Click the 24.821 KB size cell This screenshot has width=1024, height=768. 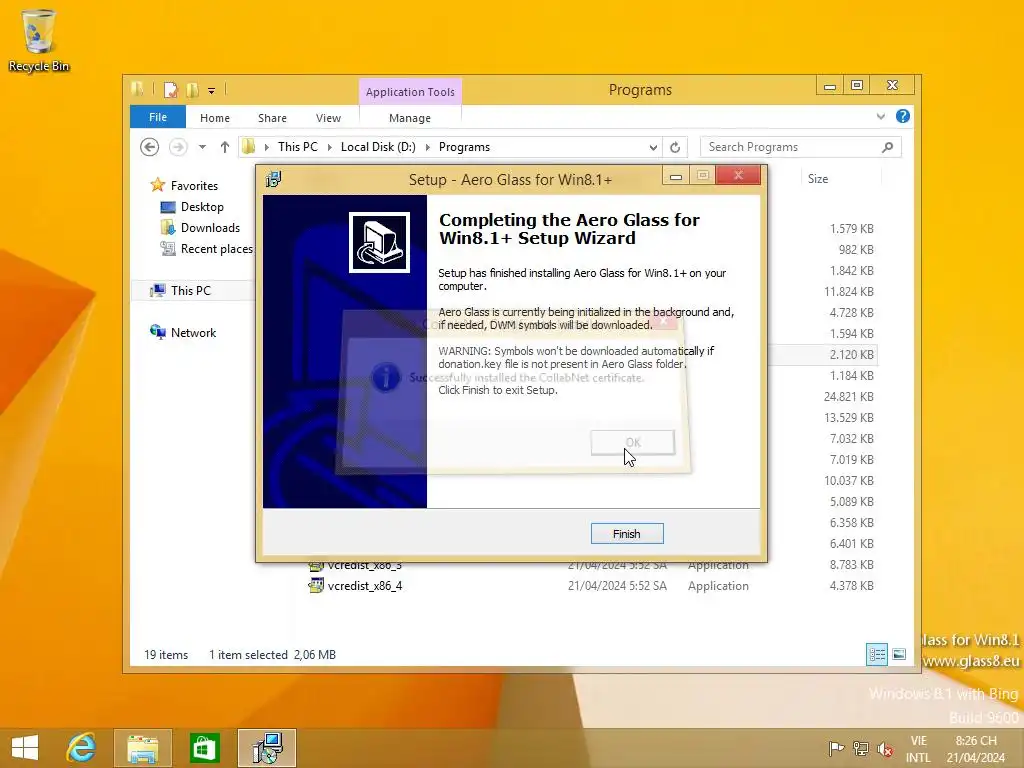click(x=848, y=396)
